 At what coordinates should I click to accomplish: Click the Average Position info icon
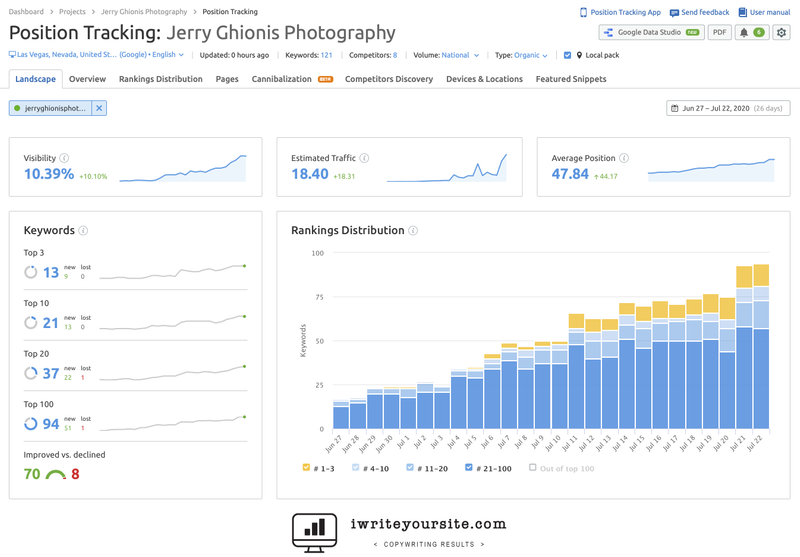pos(624,158)
